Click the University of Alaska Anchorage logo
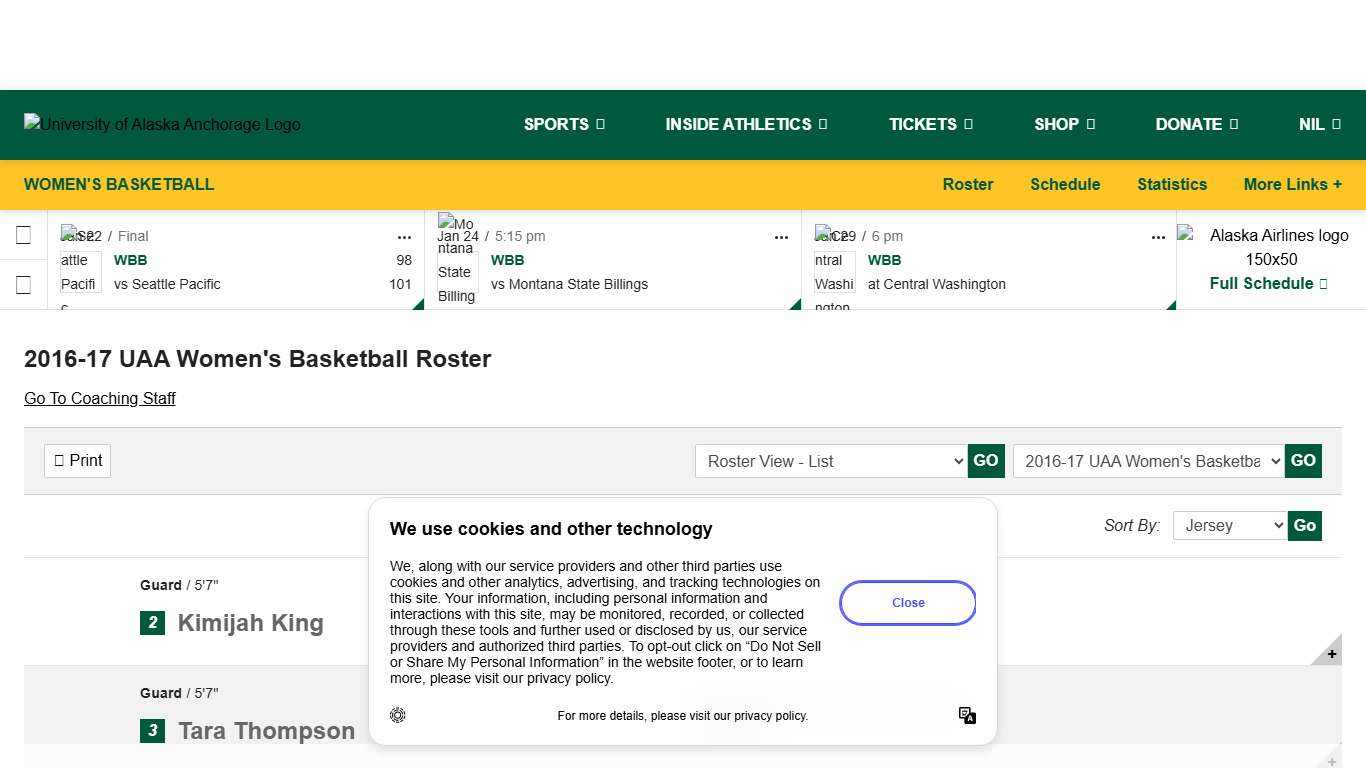This screenshot has height=768, width=1366. 161,124
